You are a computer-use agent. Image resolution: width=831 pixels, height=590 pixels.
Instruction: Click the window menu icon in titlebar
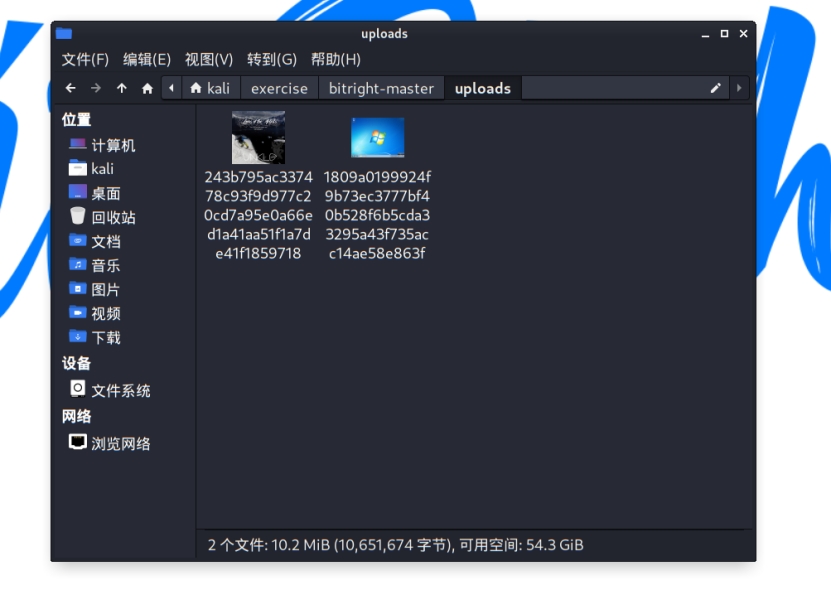(x=64, y=33)
